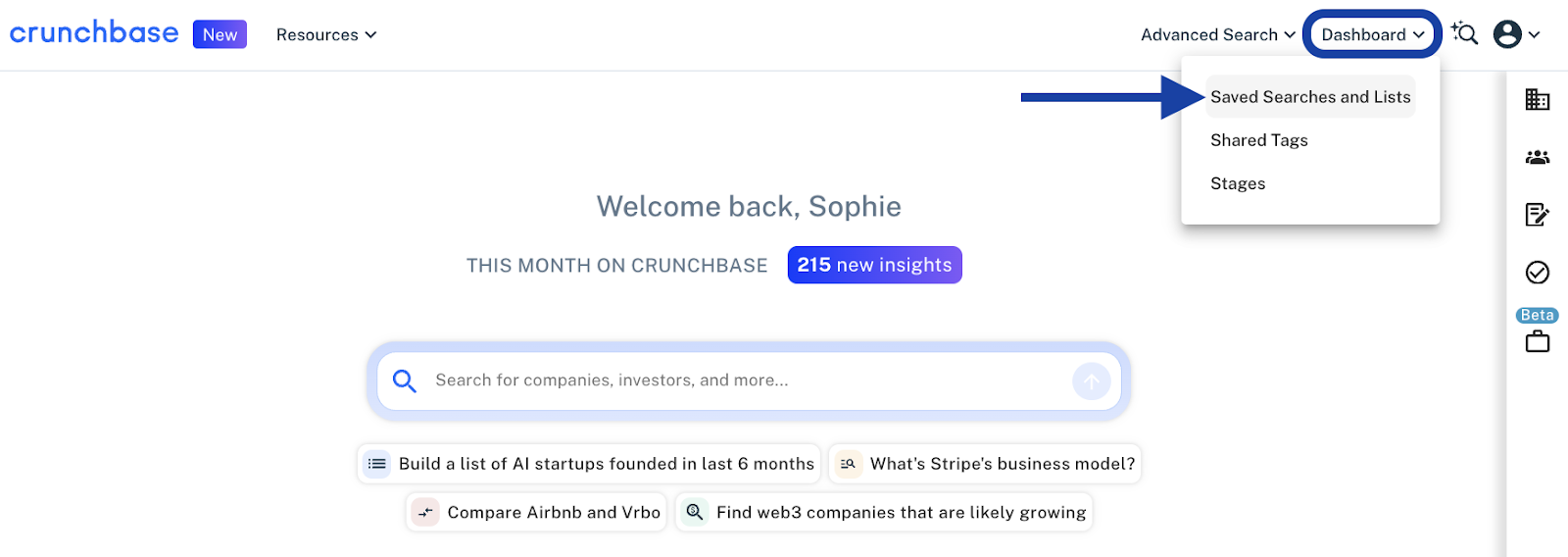Viewport: 1568px width, 557px height.
Task: Click the 215 new insights badge
Action: click(874, 265)
